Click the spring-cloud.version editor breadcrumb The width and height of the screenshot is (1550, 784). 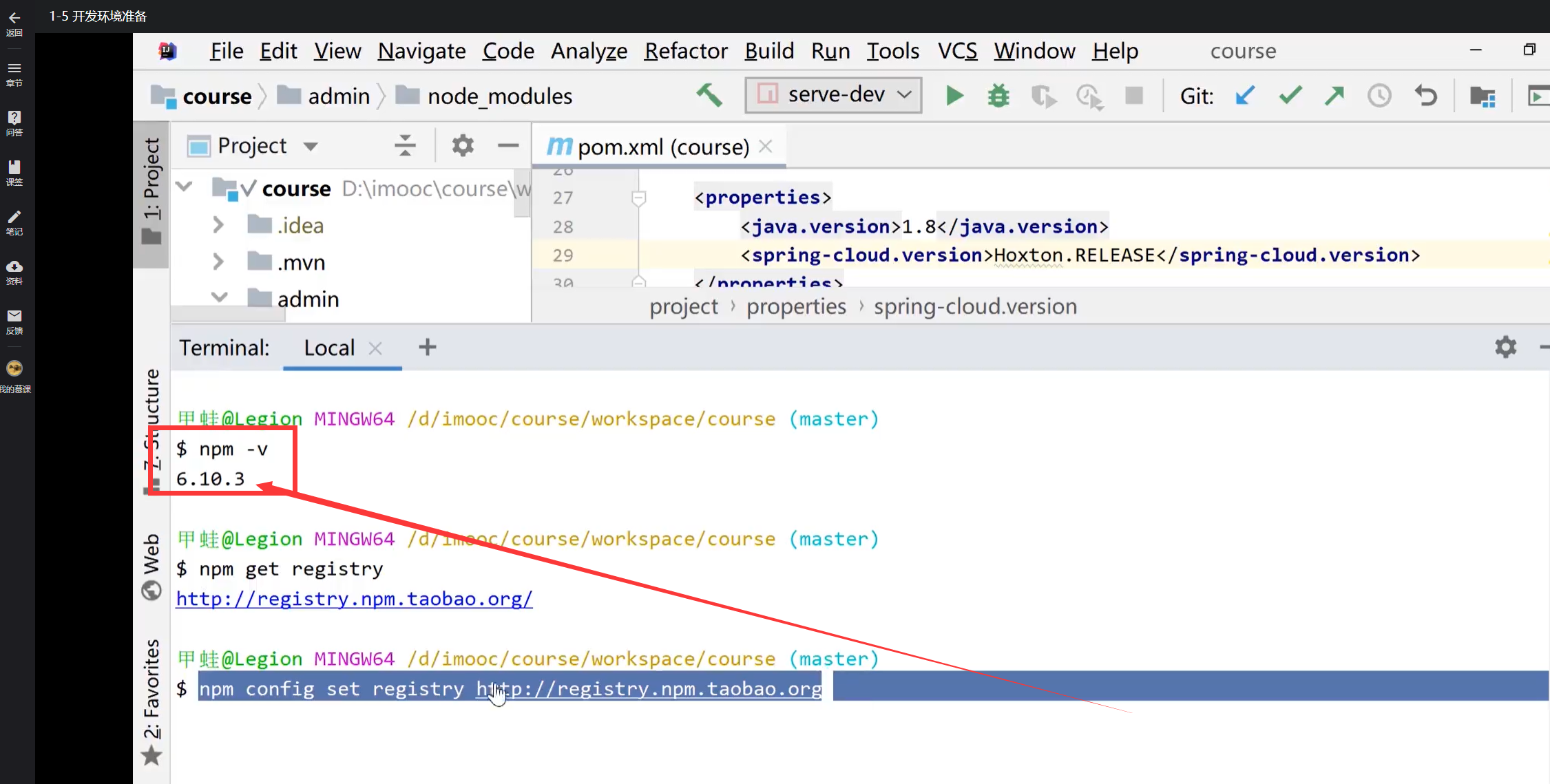(x=975, y=306)
